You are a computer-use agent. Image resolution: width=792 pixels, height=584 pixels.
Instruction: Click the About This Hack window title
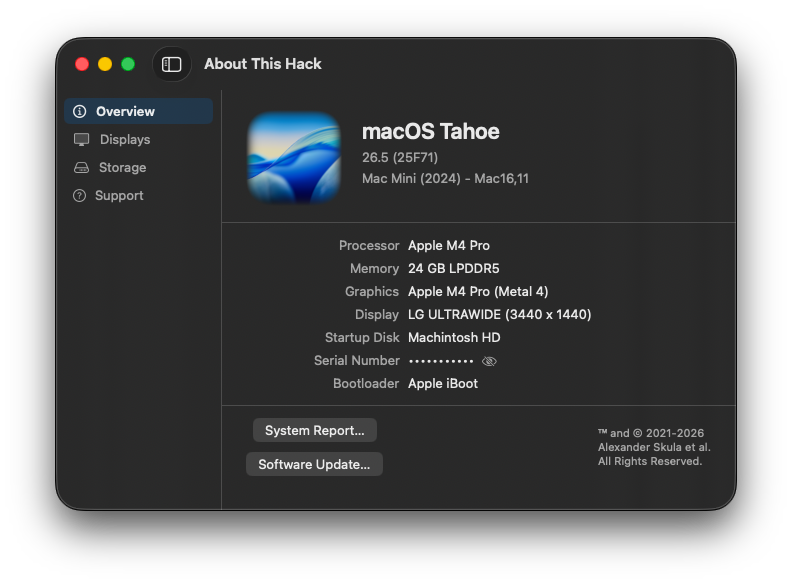(263, 64)
